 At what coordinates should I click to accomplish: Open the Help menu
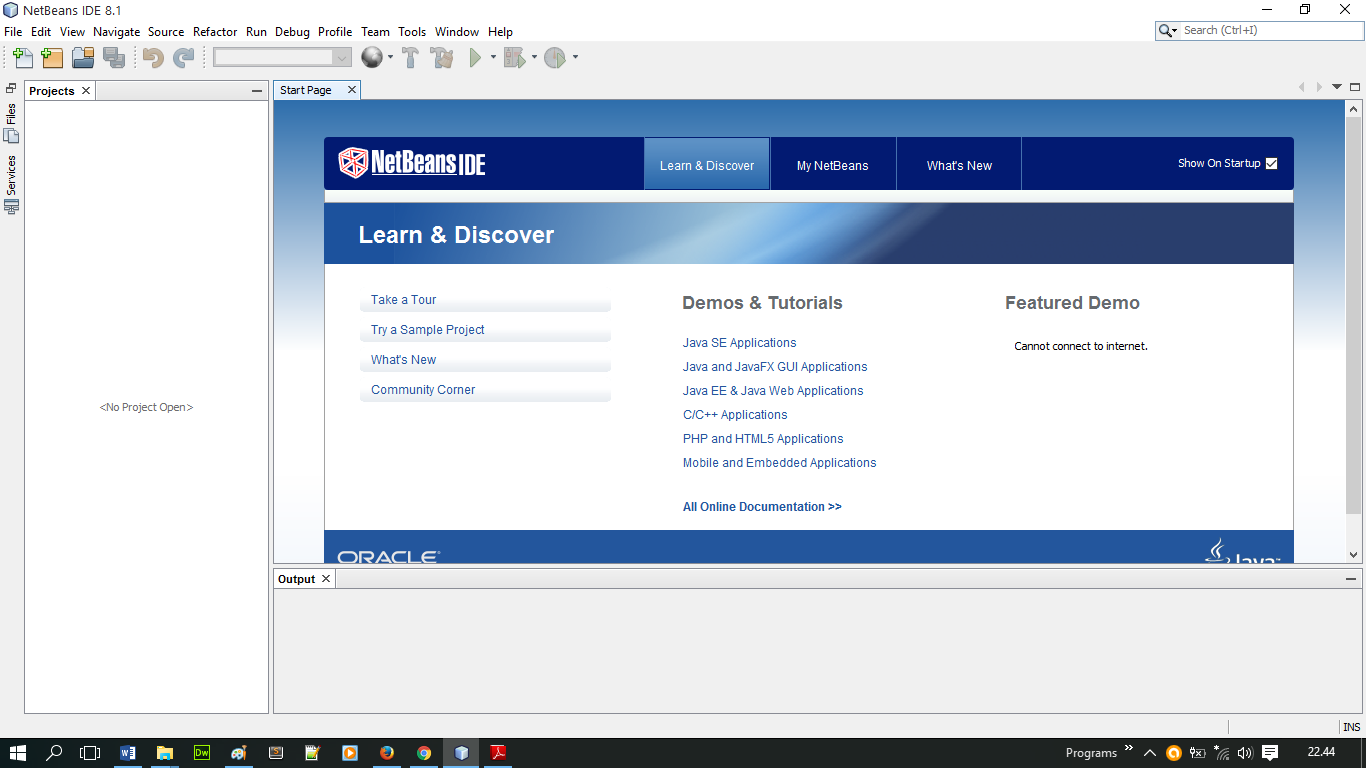tap(500, 32)
